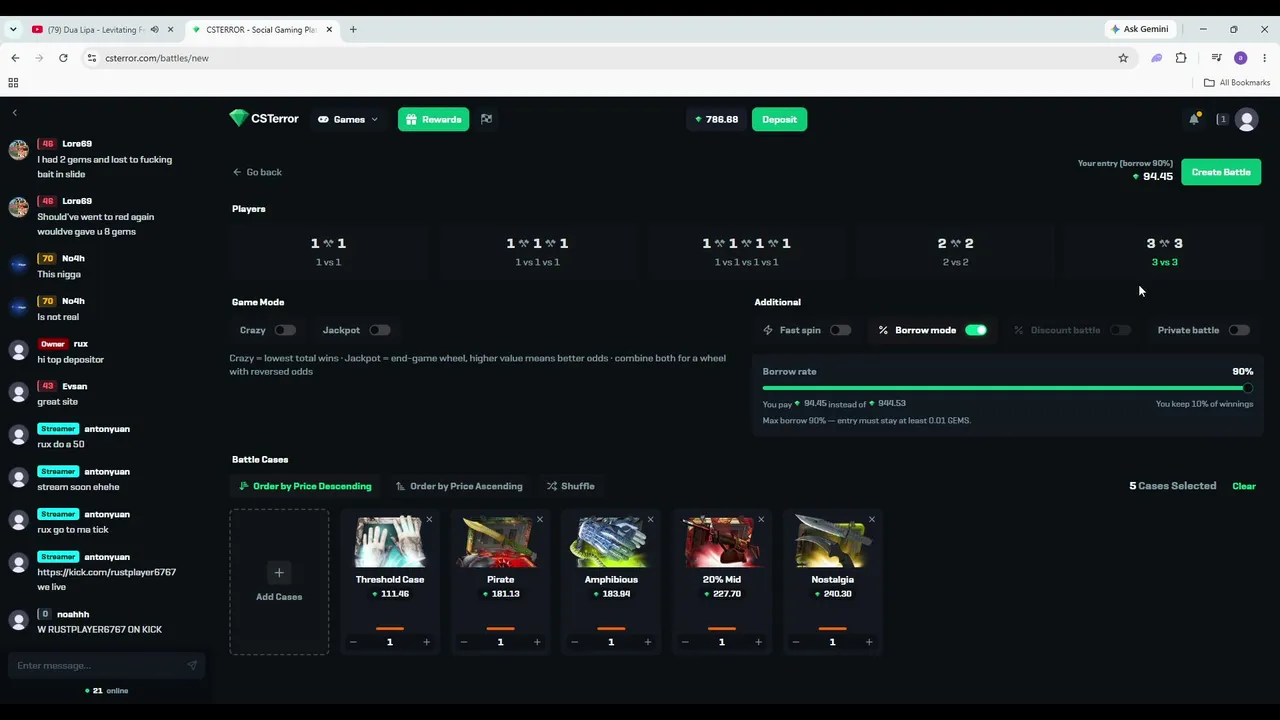Open All Bookmarks folder
1280x720 pixels.
coord(1237,83)
